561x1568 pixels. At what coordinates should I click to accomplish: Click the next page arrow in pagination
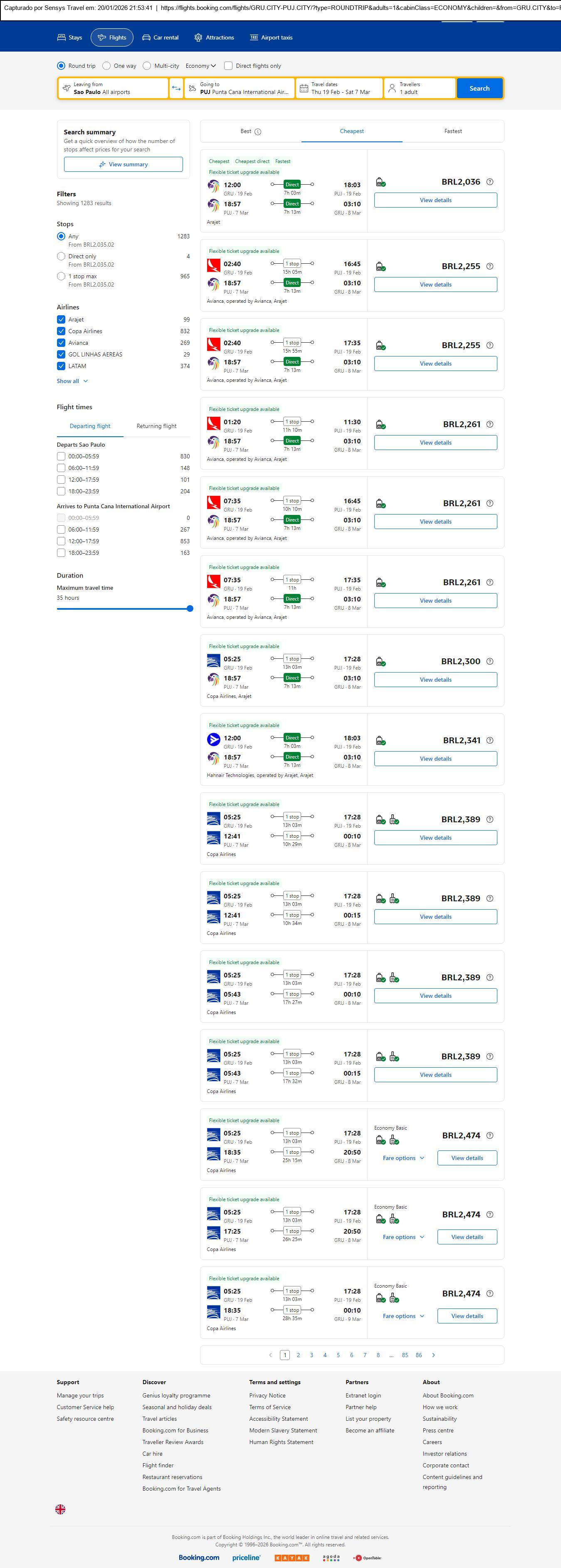click(433, 1355)
